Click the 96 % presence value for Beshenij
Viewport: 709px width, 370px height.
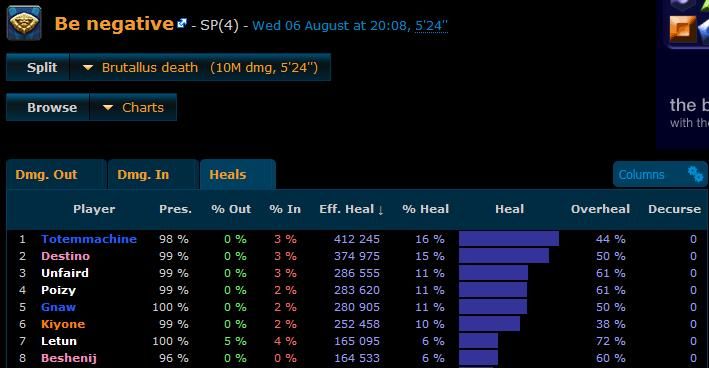point(174,358)
